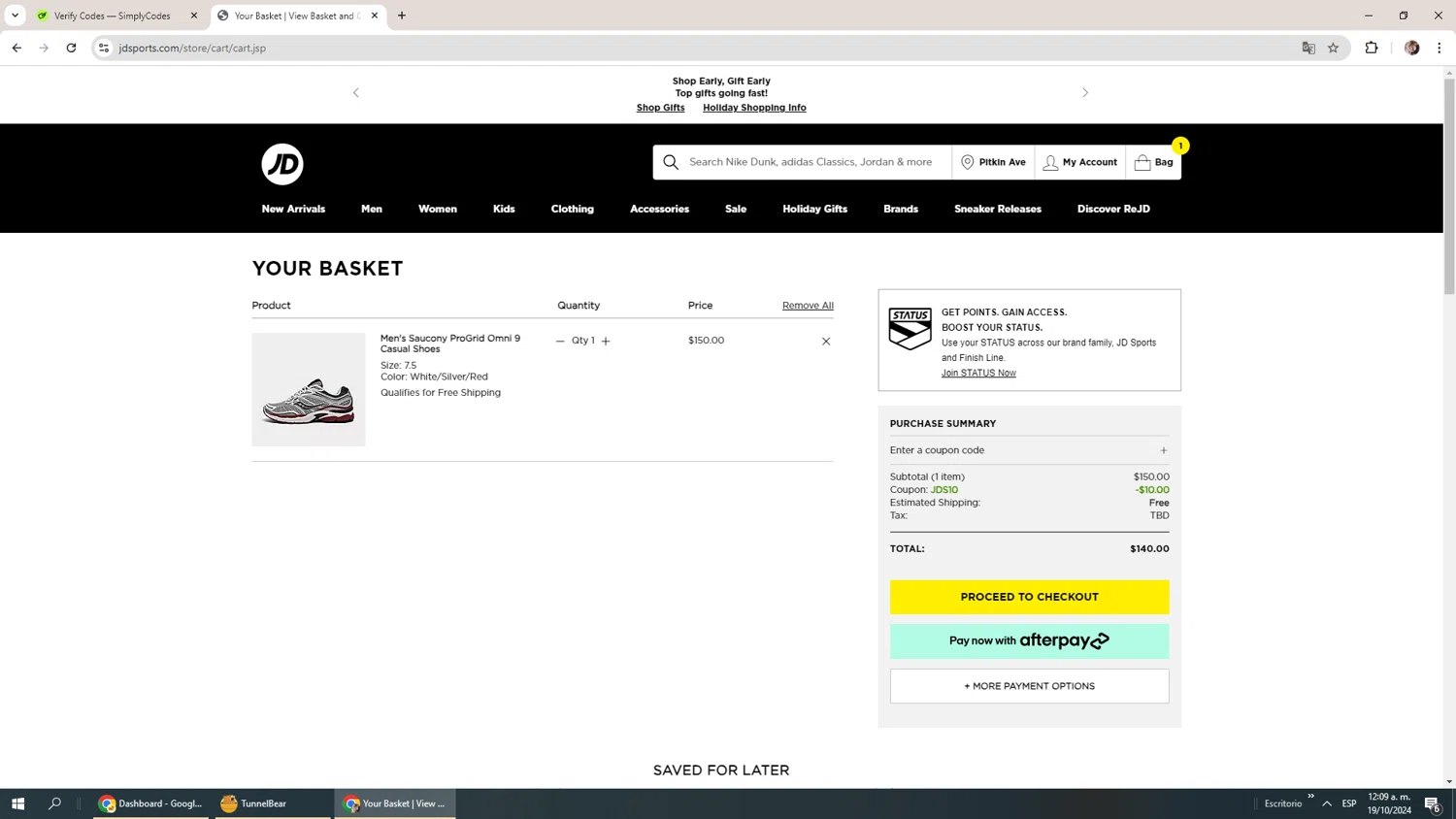Viewport: 1456px width, 819px height.
Task: Open the New Arrivals menu
Action: click(293, 209)
